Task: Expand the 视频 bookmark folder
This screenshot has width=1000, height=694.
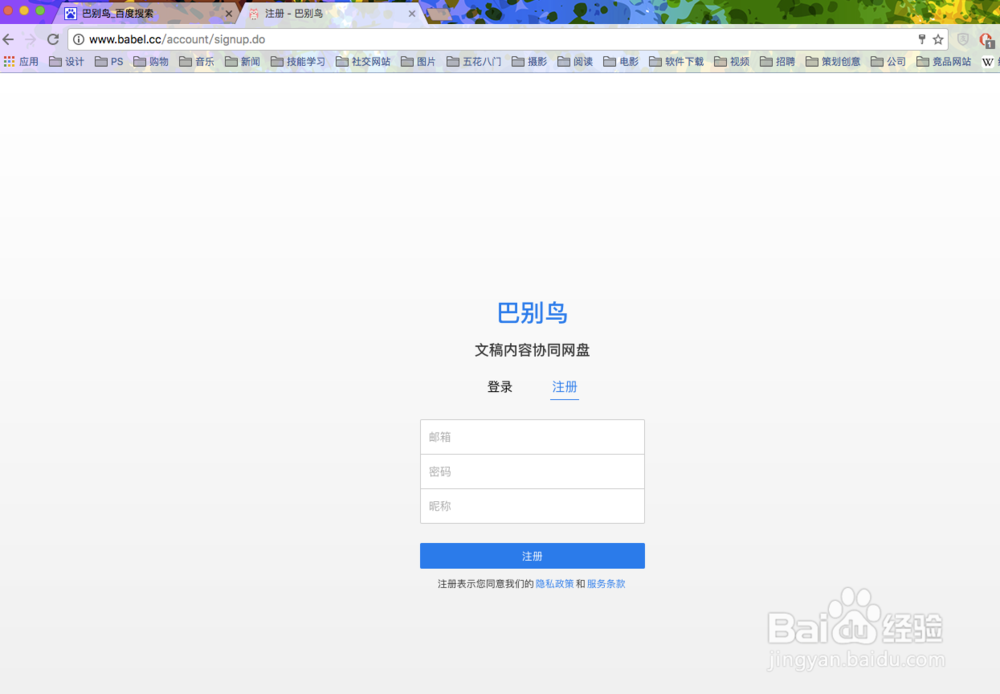Action: (732, 61)
